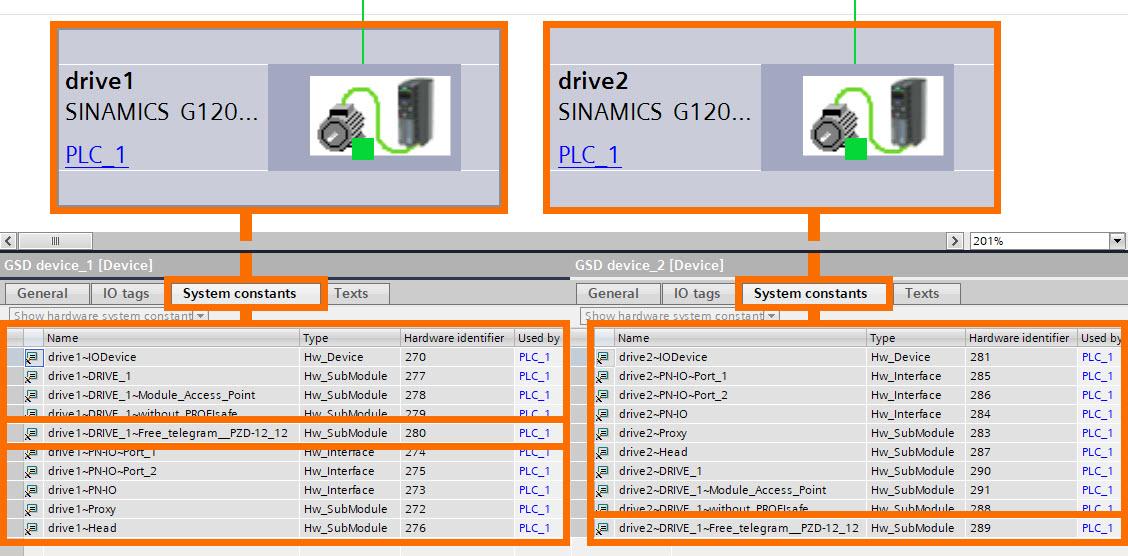Select the drive1~PN-IO~Port_2 name cell

(171, 472)
